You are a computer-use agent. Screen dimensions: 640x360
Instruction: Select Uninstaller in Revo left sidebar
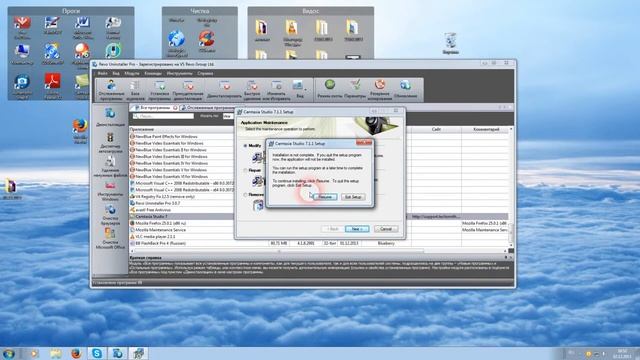click(110, 117)
